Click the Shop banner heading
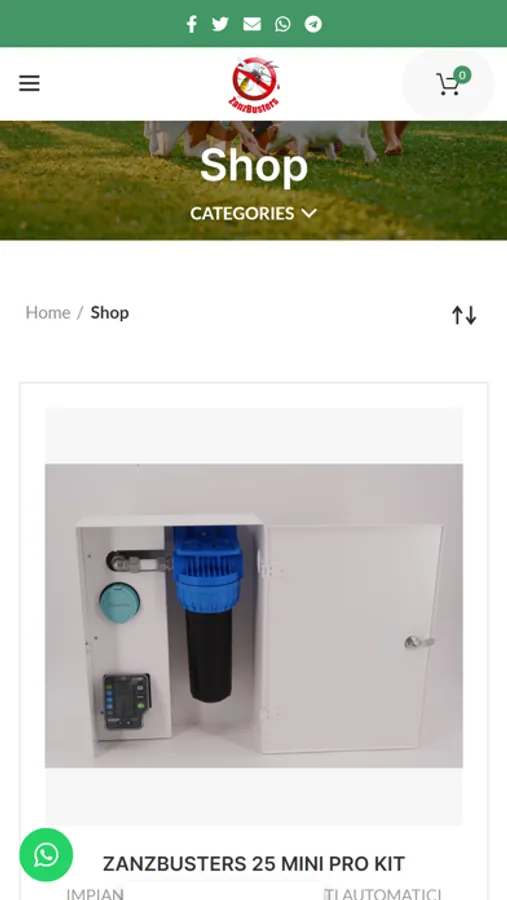This screenshot has width=507, height=900. (x=254, y=165)
